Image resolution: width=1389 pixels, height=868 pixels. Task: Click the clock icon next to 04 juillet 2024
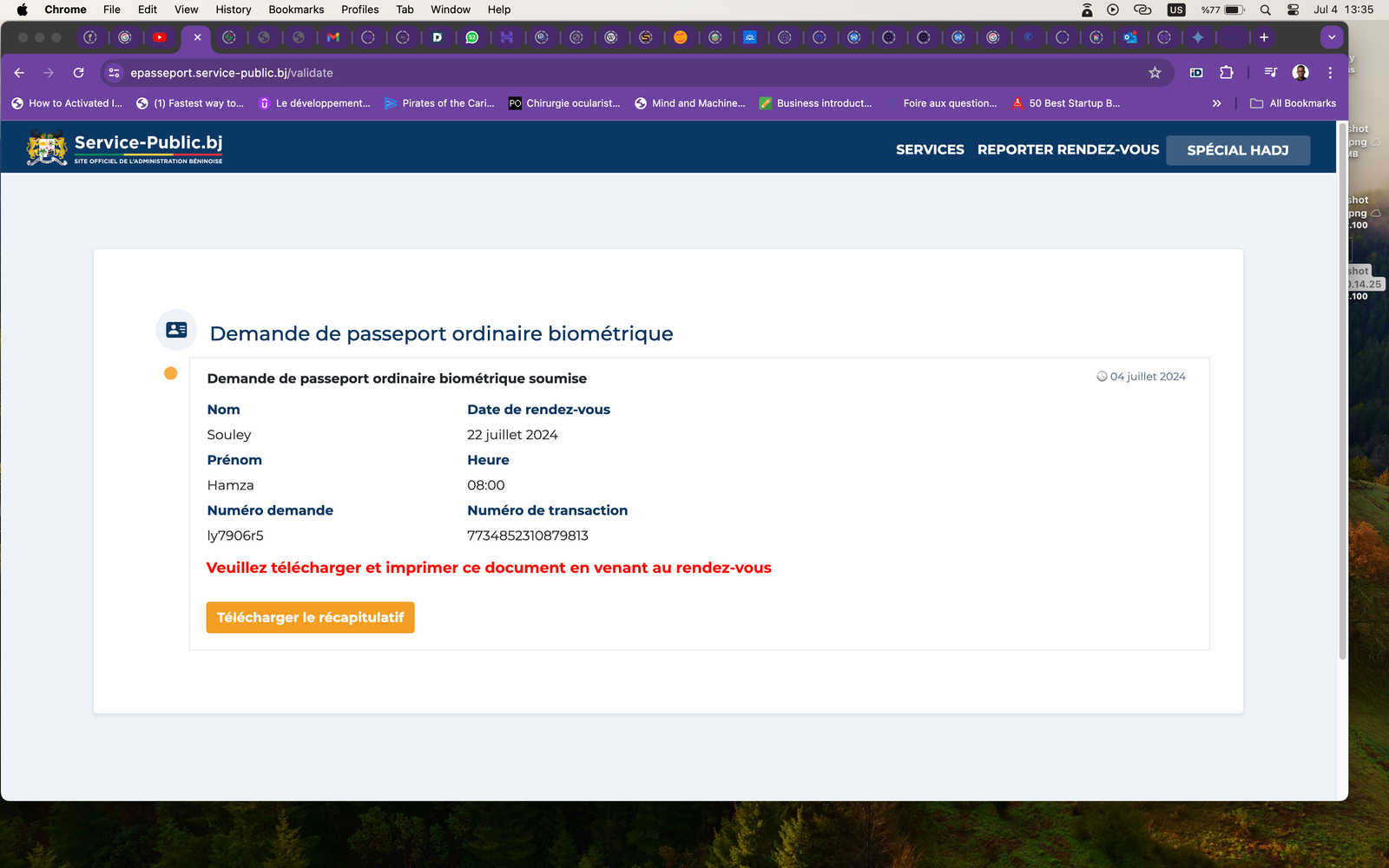click(x=1102, y=377)
